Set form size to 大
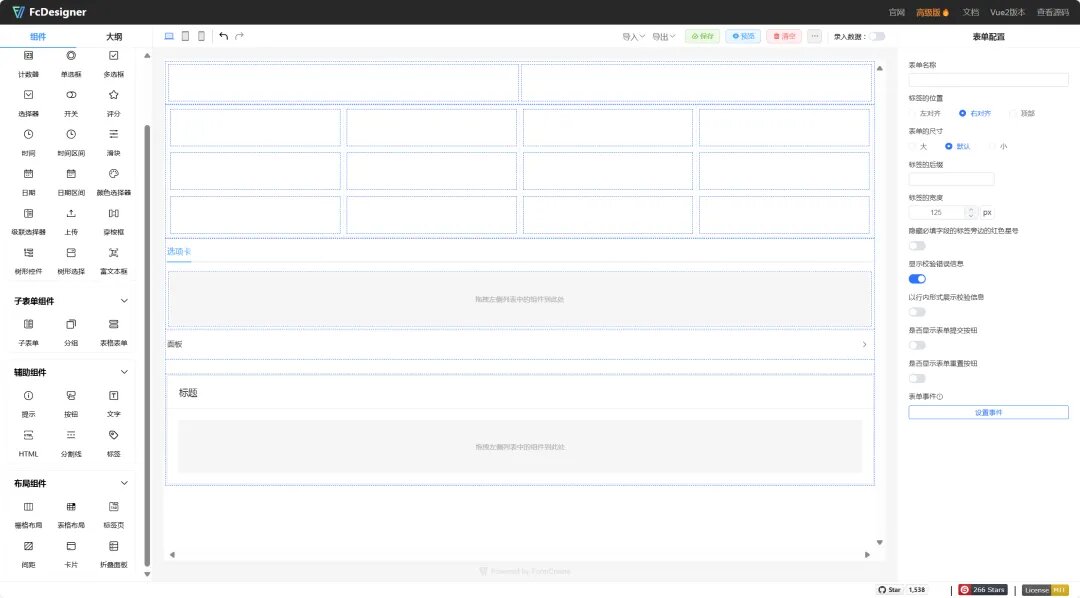1080x598 pixels. (918, 146)
